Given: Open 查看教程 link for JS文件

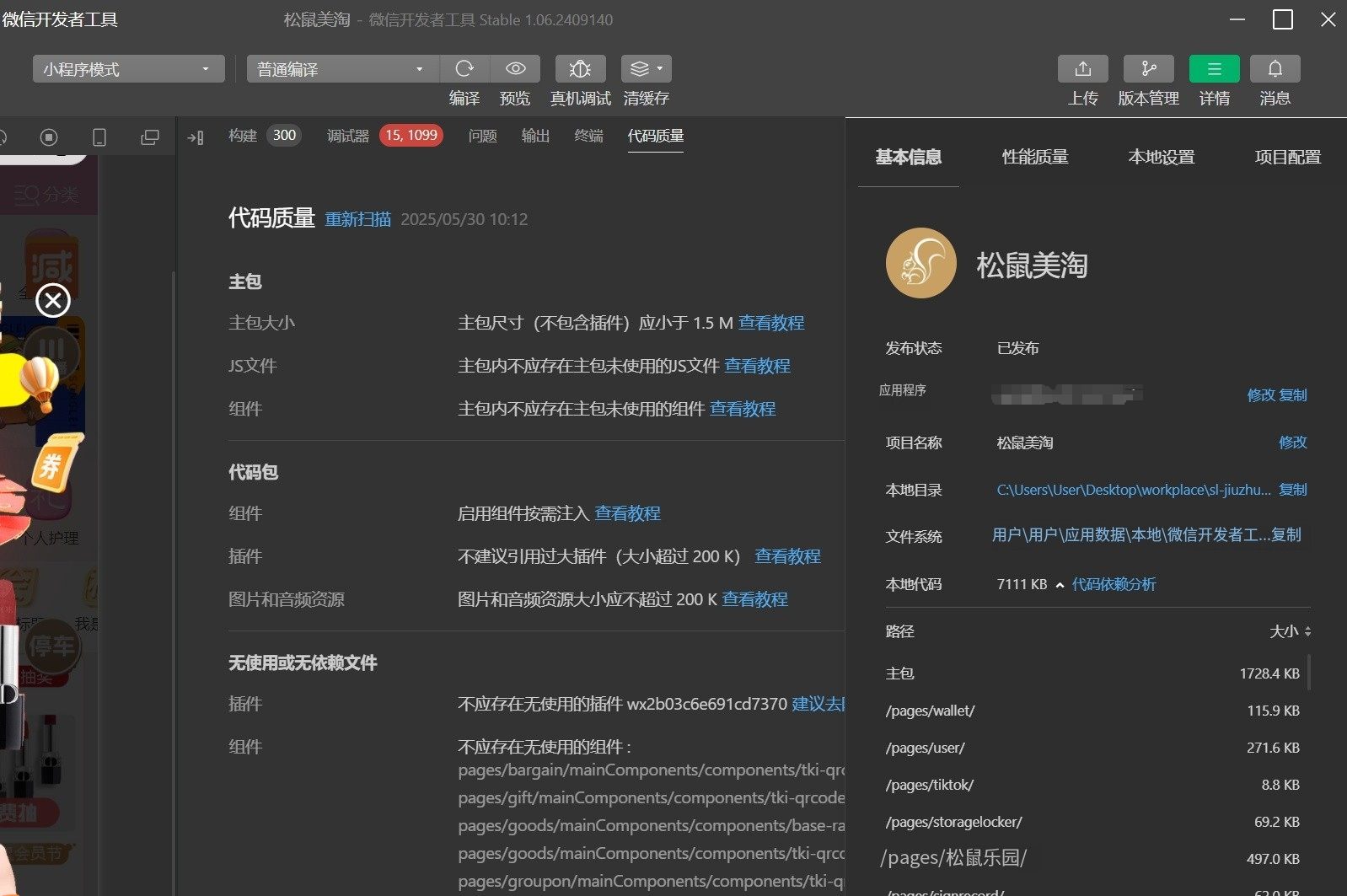Looking at the screenshot, I should coord(757,366).
